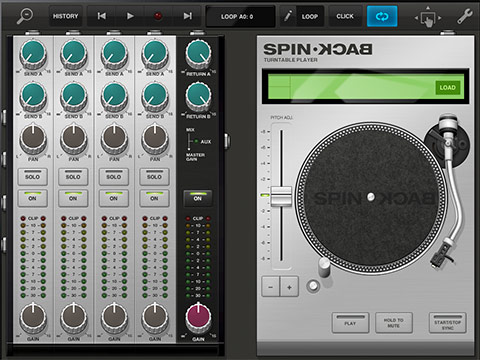Viewport: 480px width, 360px height.
Task: Click channel 4 SEND A knob
Action: pos(155,54)
